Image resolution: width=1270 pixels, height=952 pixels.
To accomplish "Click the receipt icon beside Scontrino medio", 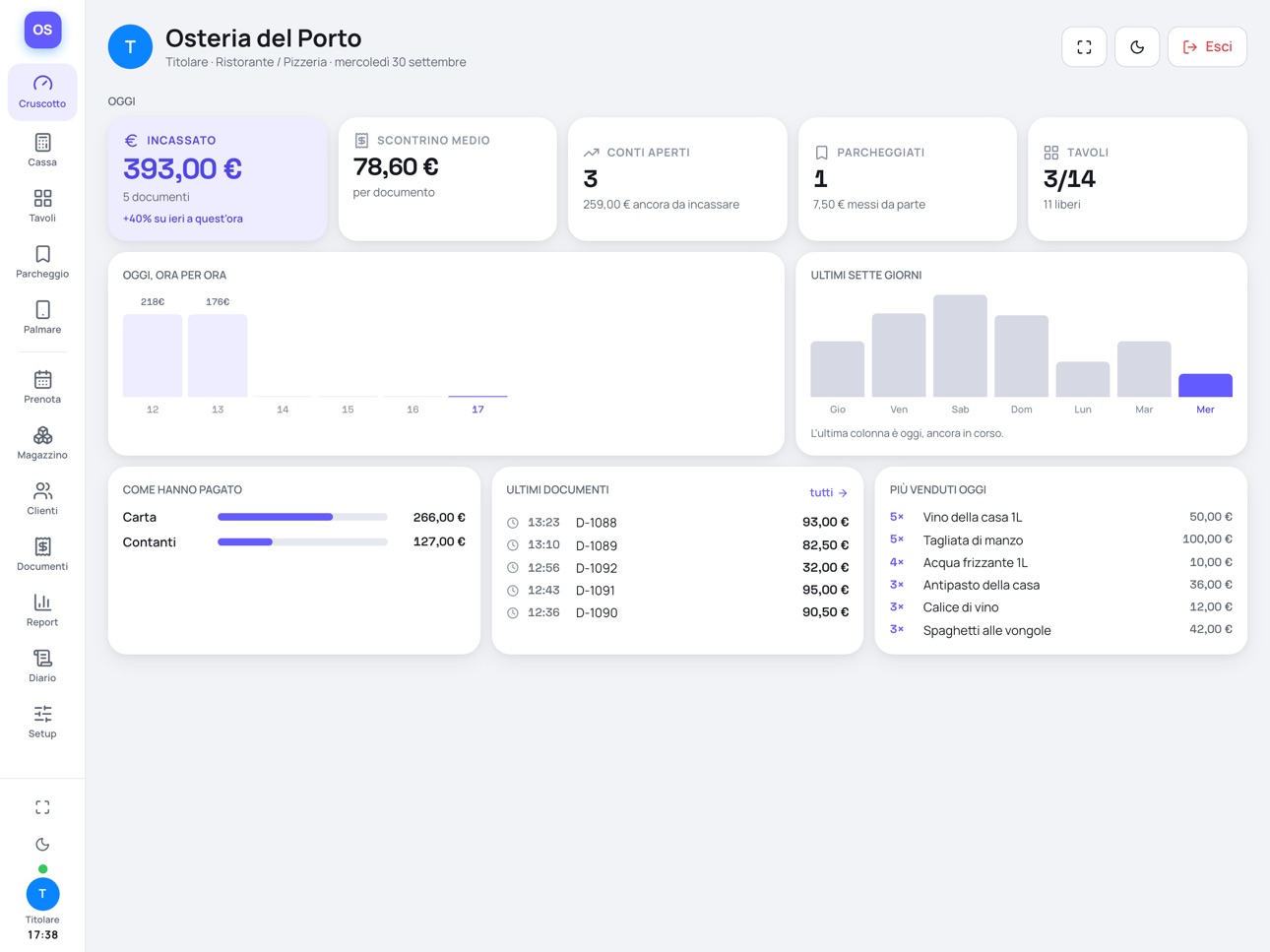I will [361, 141].
